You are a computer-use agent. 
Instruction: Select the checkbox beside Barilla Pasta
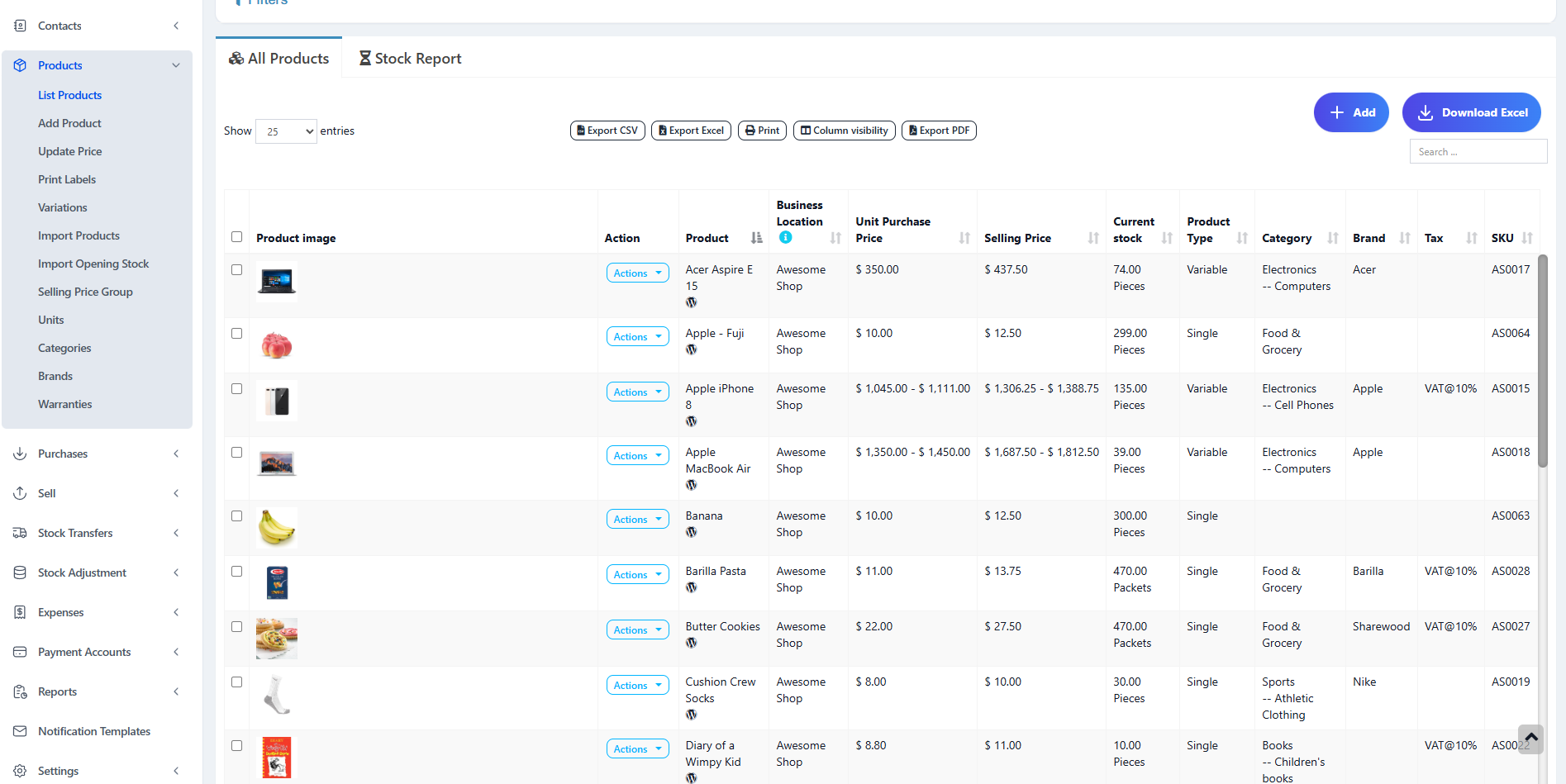tap(236, 571)
